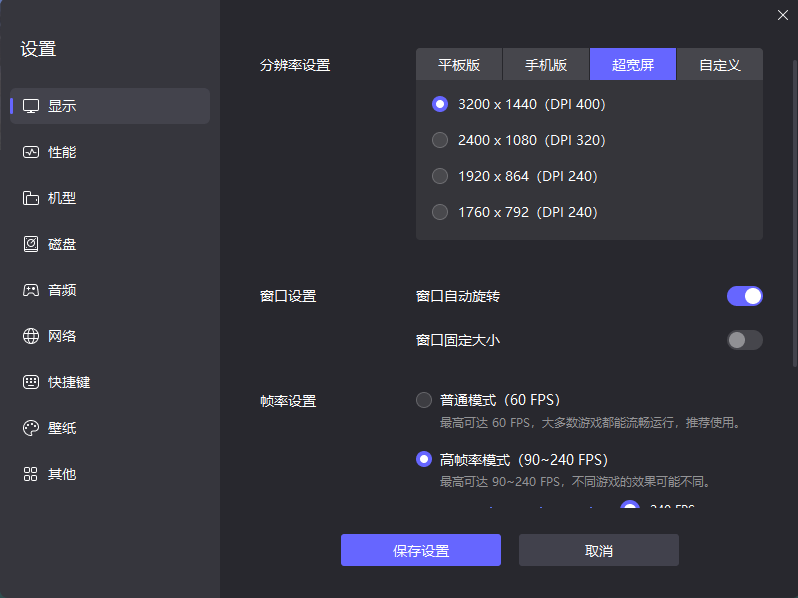Enable the 窗口固定大小 switch
The image size is (798, 598).
tap(745, 340)
